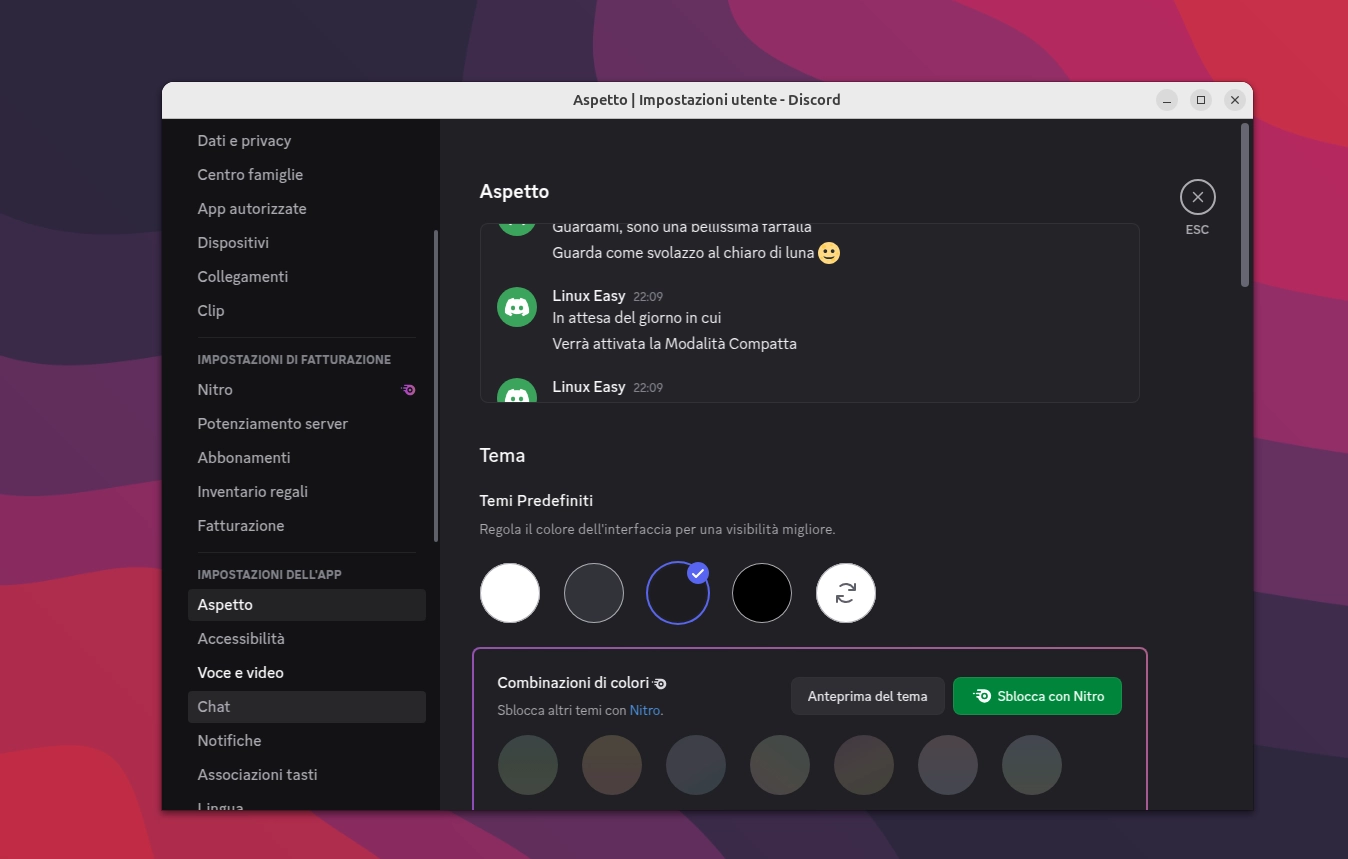The width and height of the screenshot is (1348, 859).
Task: Click Nitro icon beside Combinazioni di colori
Action: point(660,683)
